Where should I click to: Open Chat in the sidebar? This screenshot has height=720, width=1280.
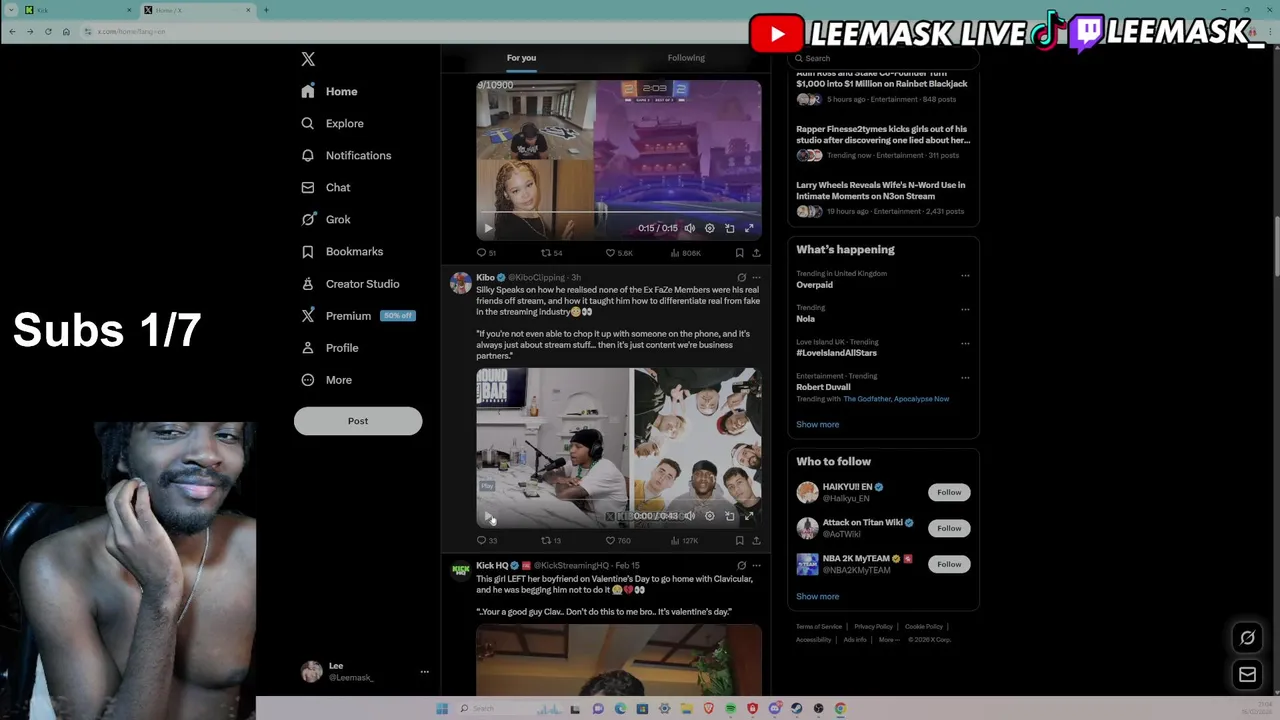326,187
